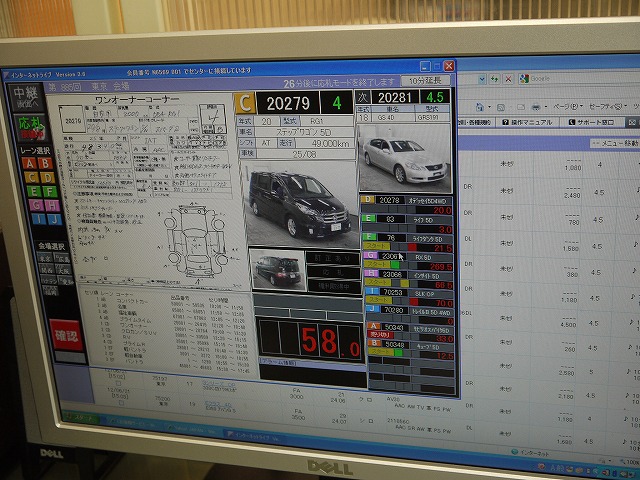Image resolution: width=640 pixels, height=480 pixels.
Task: Extend time with 10分延長 button
Action: pos(425,80)
